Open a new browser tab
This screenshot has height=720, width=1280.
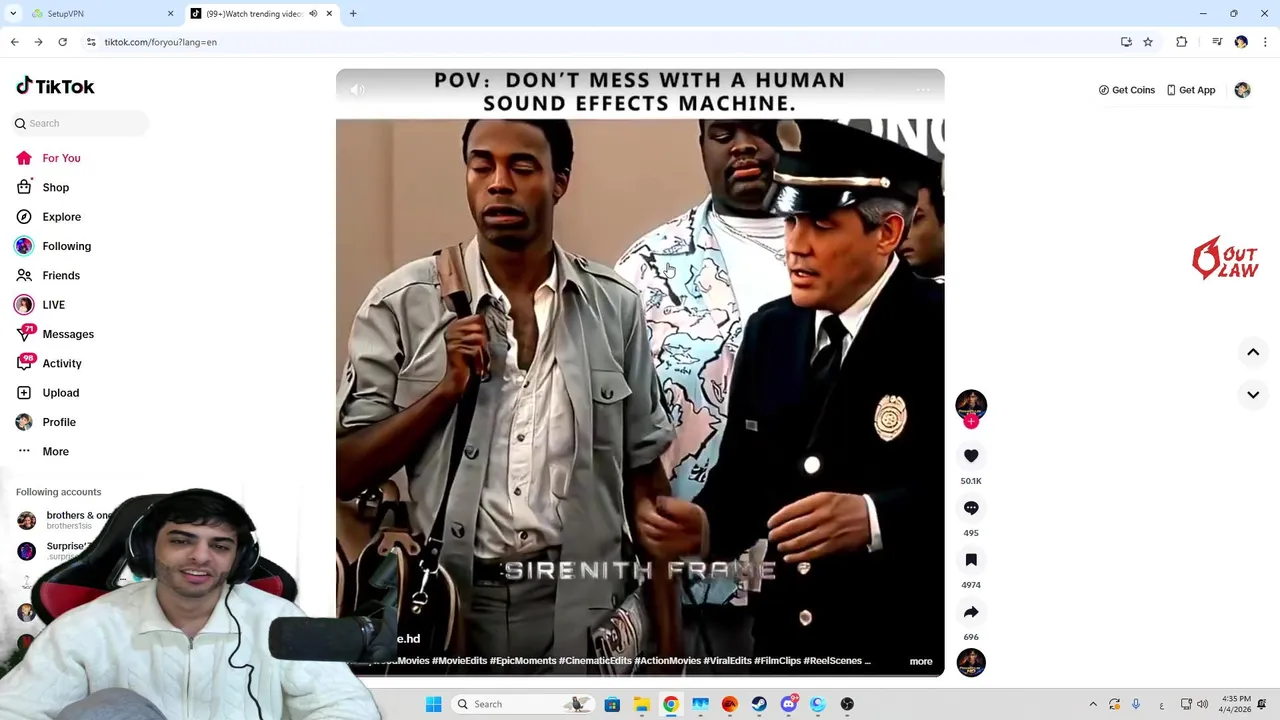(x=353, y=14)
